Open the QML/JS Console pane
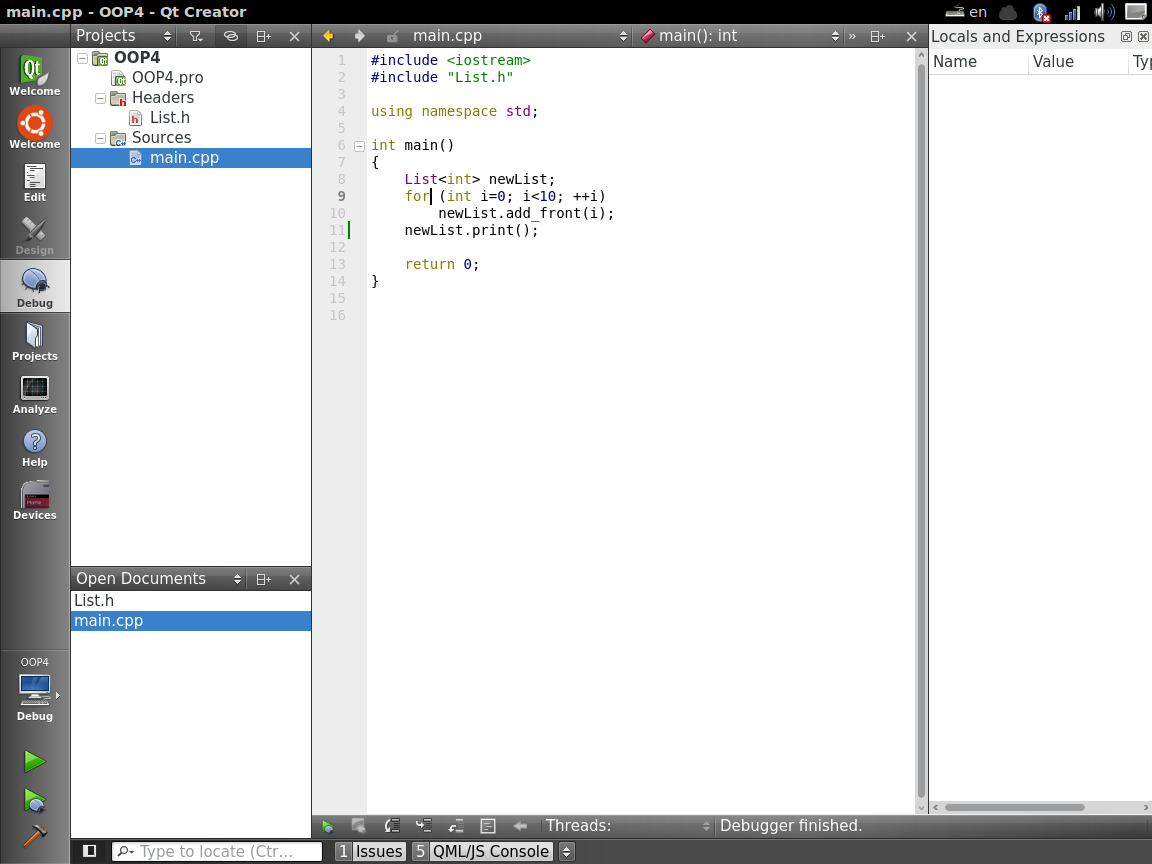This screenshot has height=864, width=1152. tap(481, 852)
